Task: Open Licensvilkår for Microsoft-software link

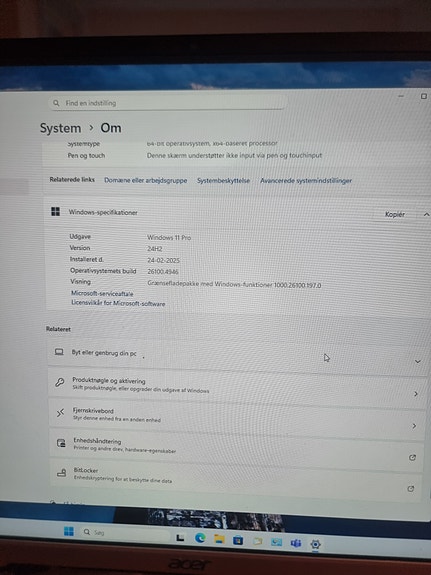Action: point(118,304)
